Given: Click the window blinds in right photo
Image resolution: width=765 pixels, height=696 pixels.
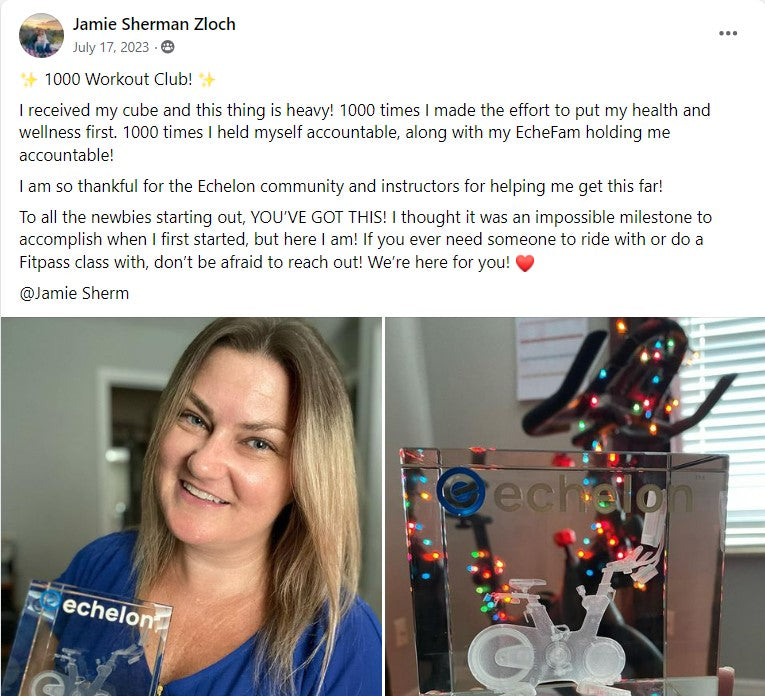Looking at the screenshot, I should tap(722, 429).
